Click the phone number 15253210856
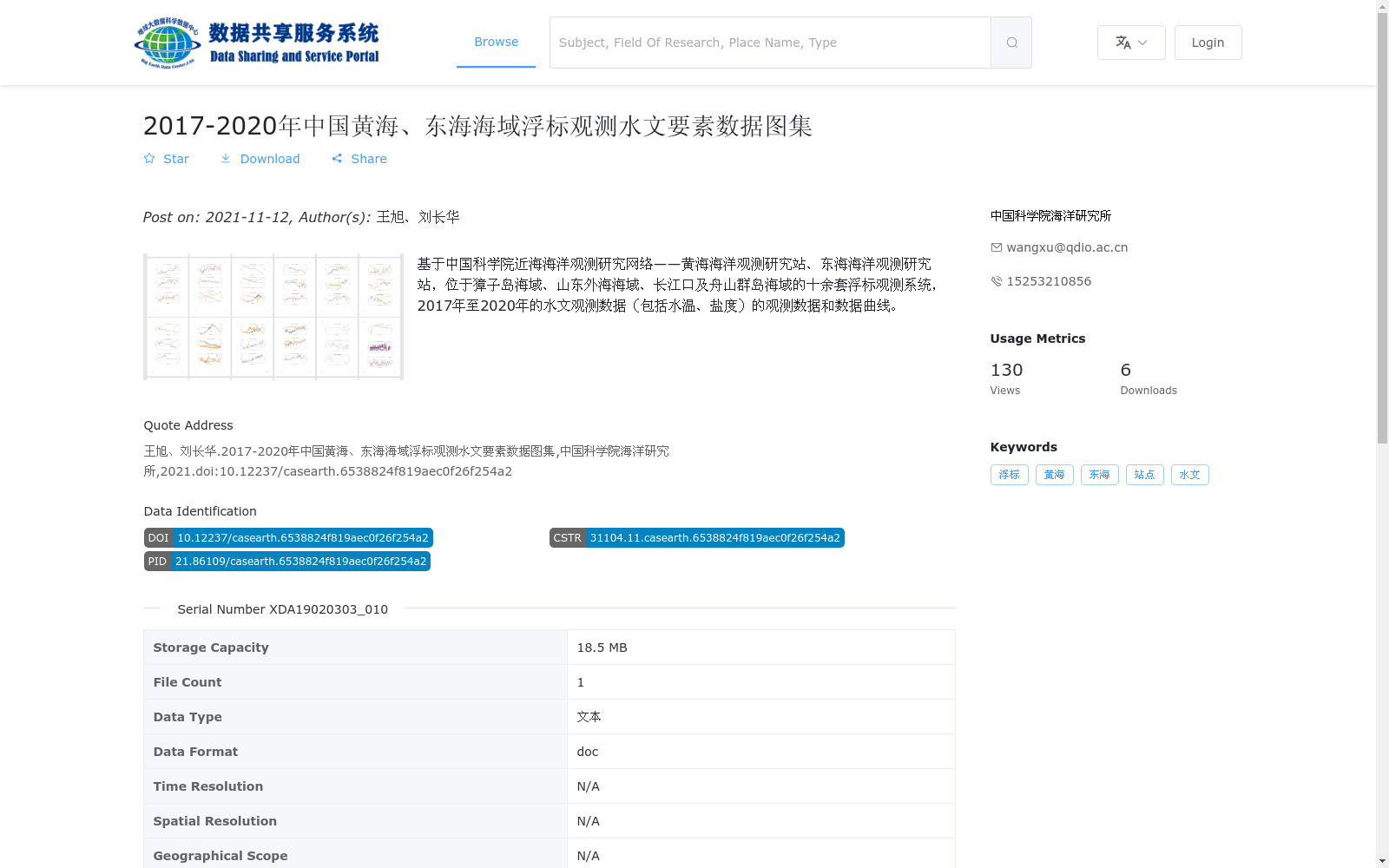The image size is (1389, 868). 1049,281
